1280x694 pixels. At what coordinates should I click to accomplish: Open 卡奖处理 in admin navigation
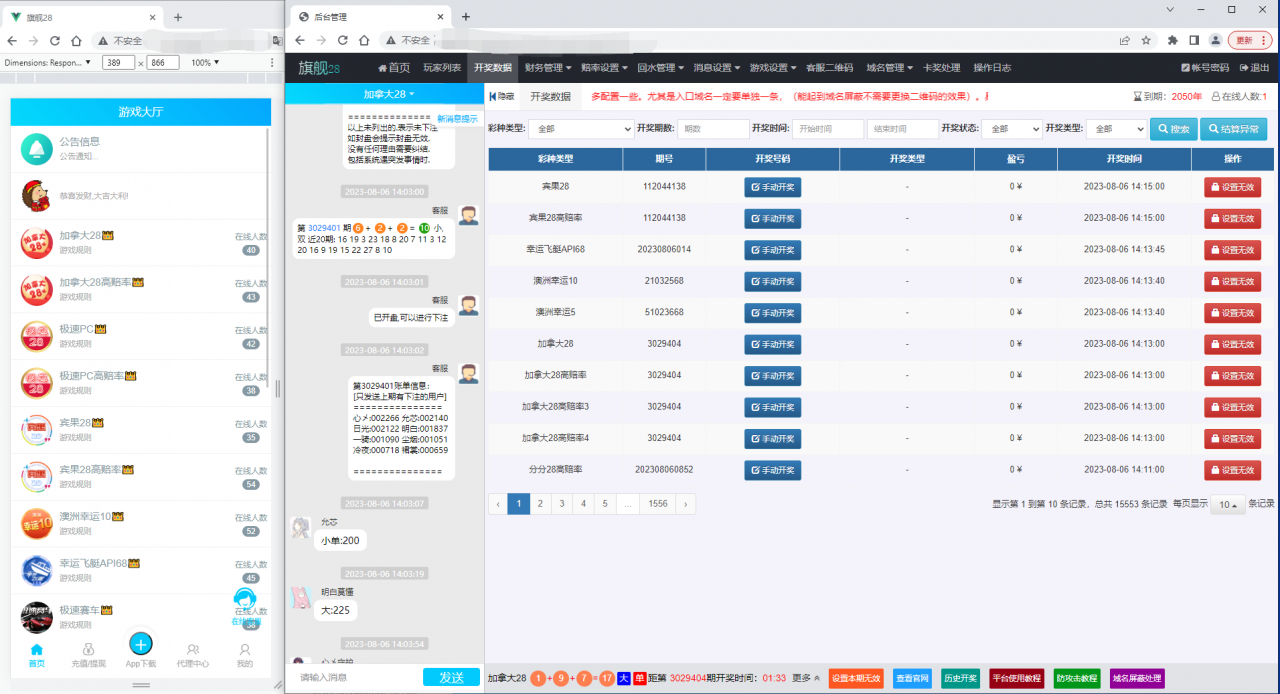coord(941,68)
